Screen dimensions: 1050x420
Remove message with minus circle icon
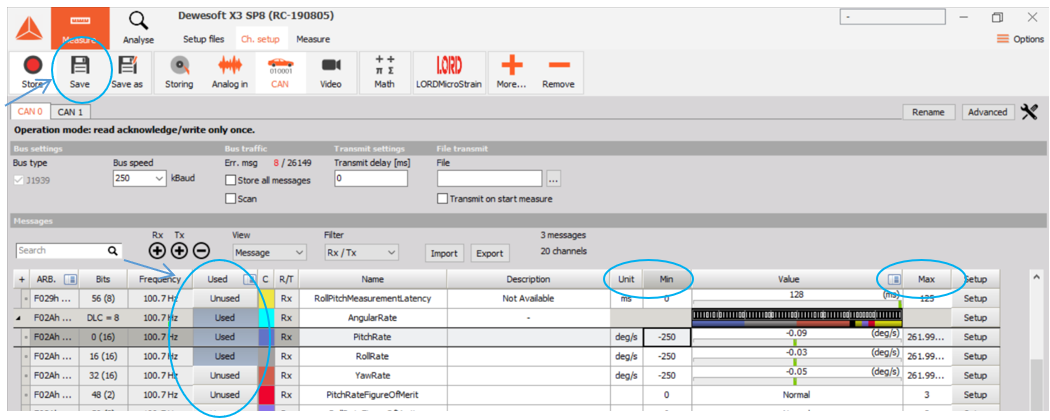click(x=201, y=251)
